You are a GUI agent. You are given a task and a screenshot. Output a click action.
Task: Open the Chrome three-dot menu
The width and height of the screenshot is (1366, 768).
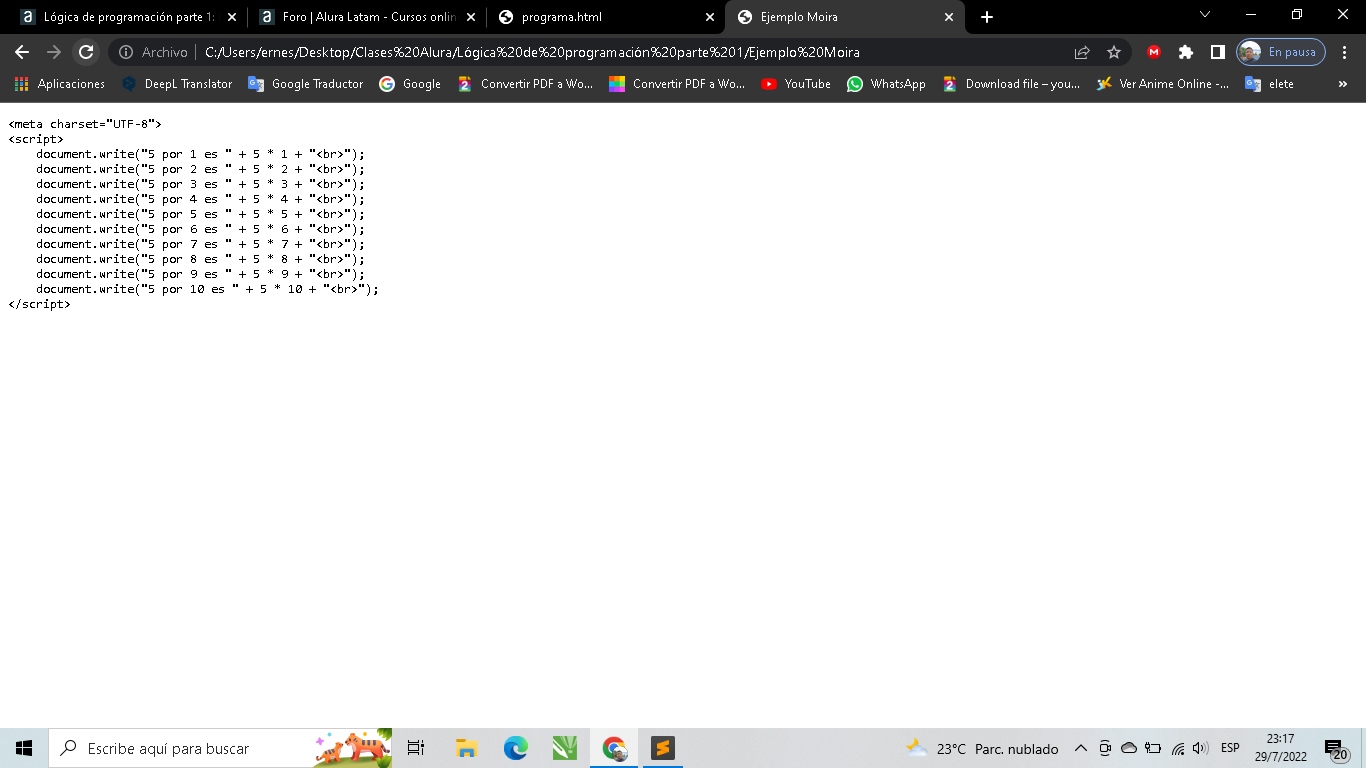coord(1345,52)
